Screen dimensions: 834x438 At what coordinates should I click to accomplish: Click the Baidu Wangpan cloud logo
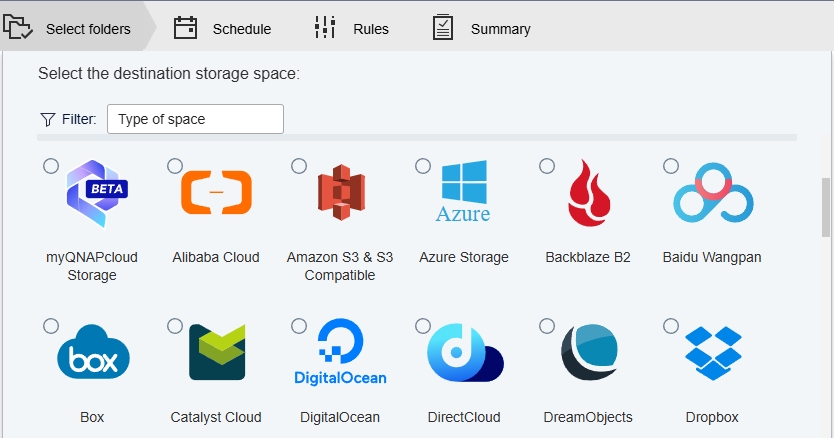713,193
